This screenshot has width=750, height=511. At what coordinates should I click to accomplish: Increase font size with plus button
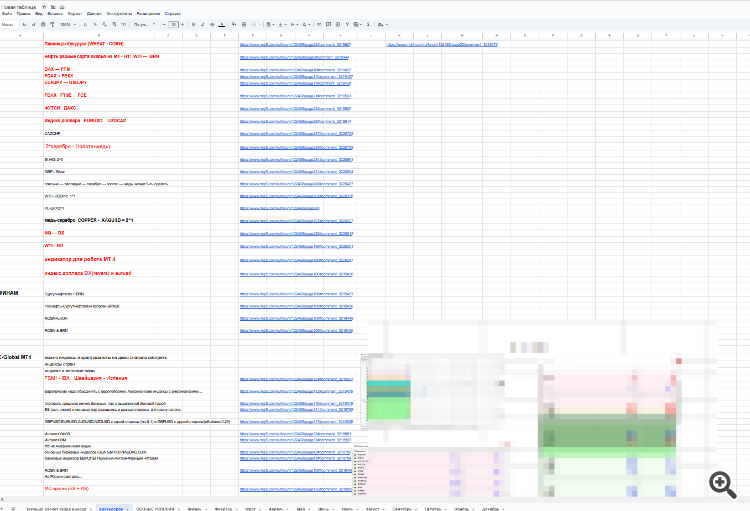coord(182,24)
